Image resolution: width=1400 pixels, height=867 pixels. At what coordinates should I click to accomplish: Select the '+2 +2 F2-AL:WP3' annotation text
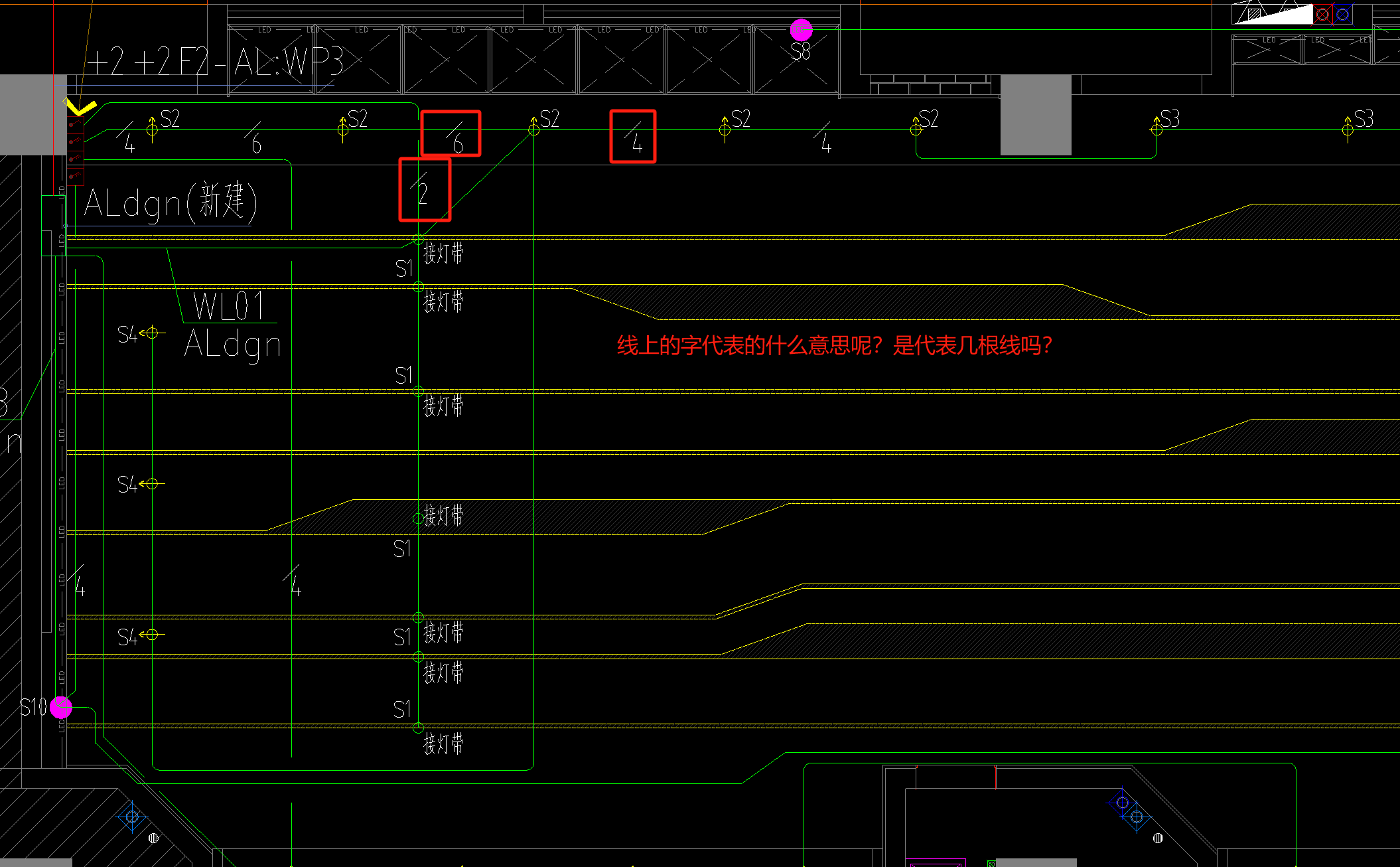point(216,62)
